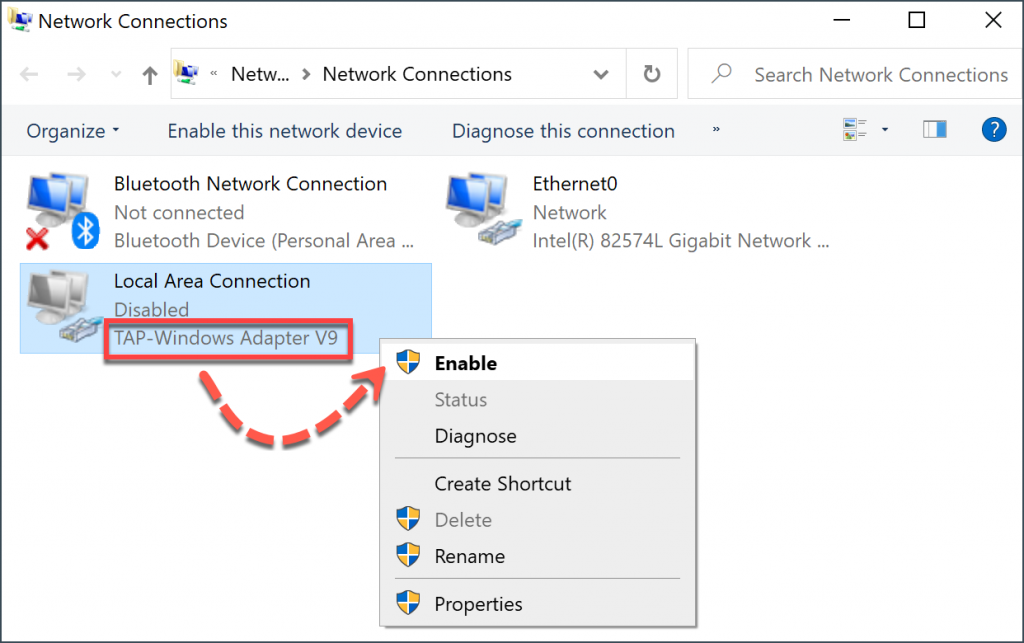Select Create Shortcut from the menu
The width and height of the screenshot is (1024, 643).
point(501,483)
